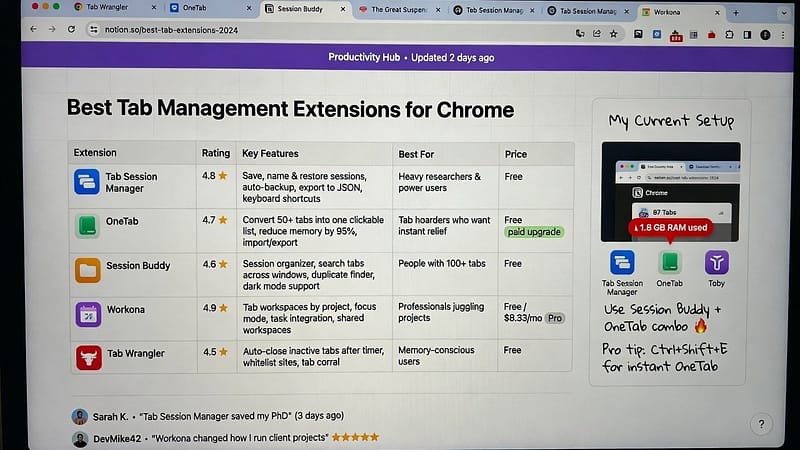Image resolution: width=800 pixels, height=450 pixels.
Task: Click DevMike42 avatar in comments
Action: (x=80, y=439)
